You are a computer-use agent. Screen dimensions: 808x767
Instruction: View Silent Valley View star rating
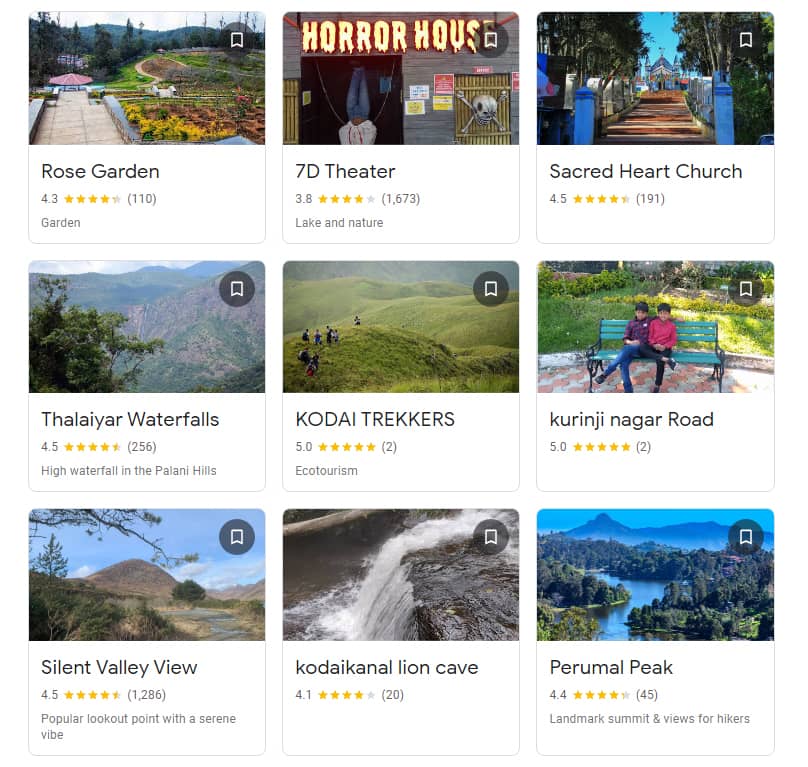point(92,695)
